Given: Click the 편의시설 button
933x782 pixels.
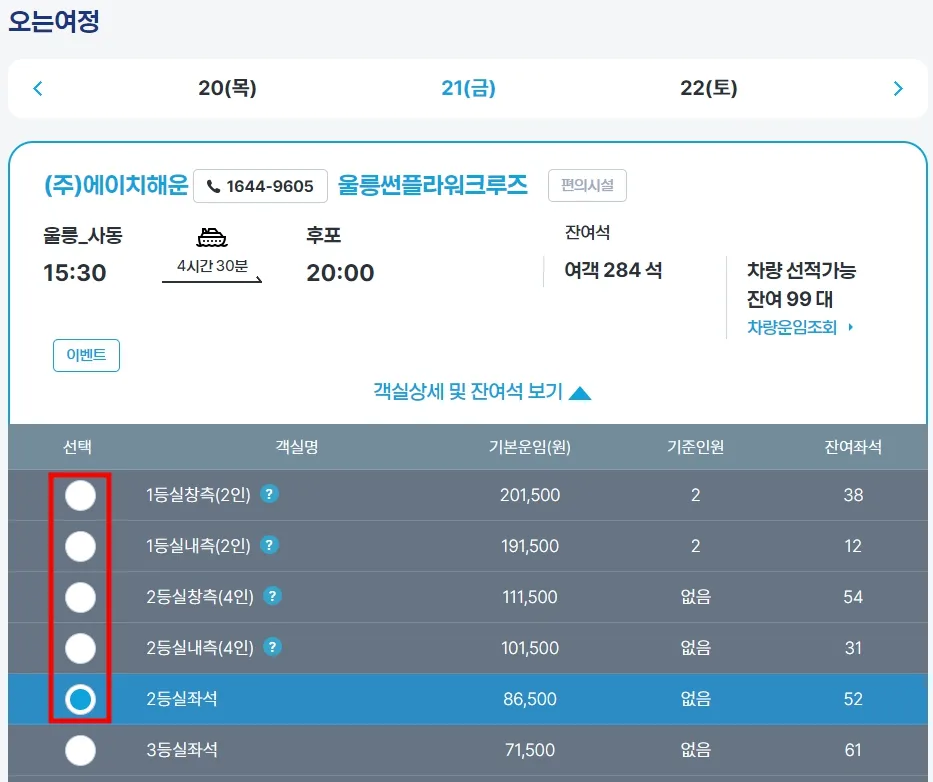Looking at the screenshot, I should (x=587, y=184).
